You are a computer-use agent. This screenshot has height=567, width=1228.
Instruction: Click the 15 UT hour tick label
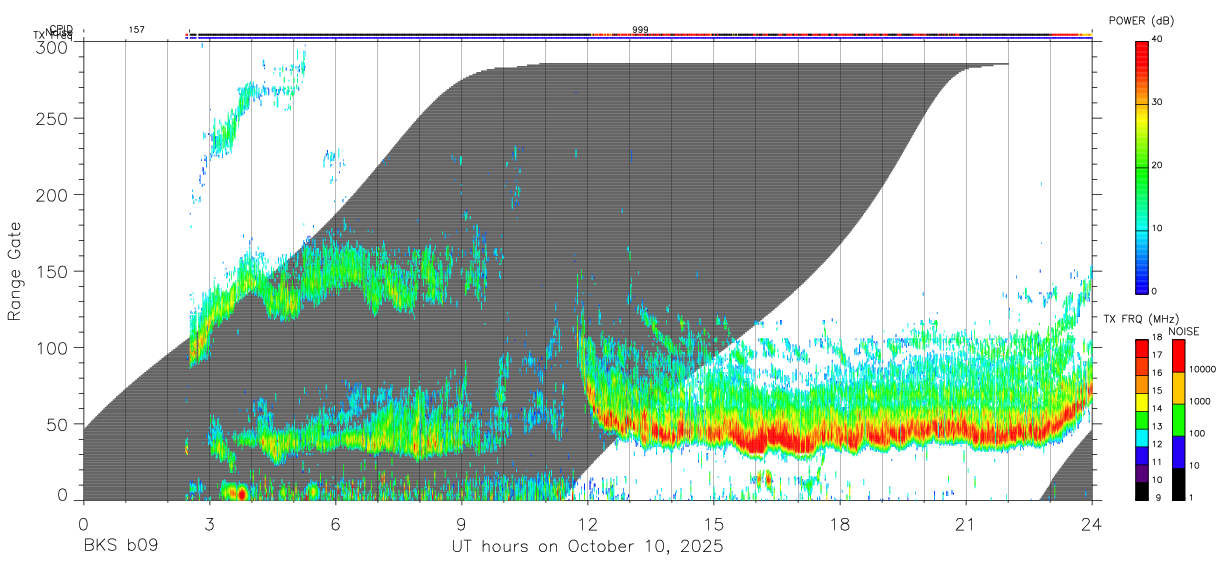pyautogui.click(x=714, y=523)
